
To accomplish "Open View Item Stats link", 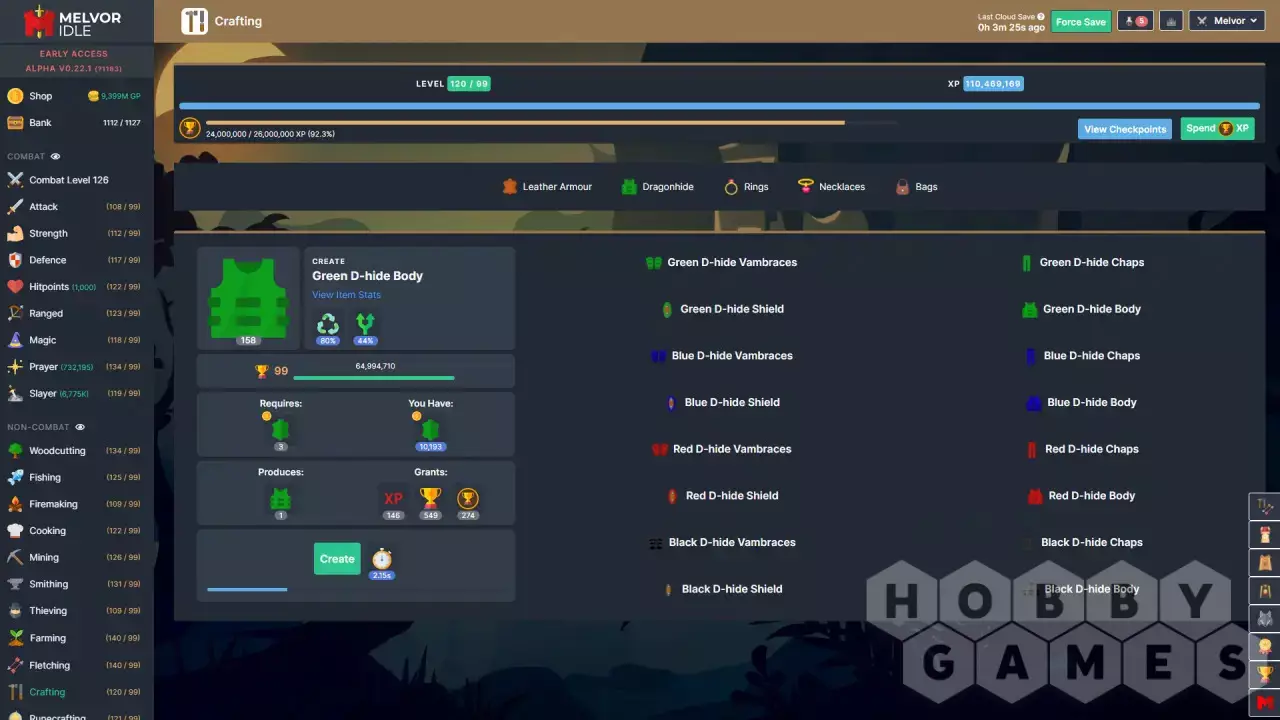I will [x=346, y=295].
